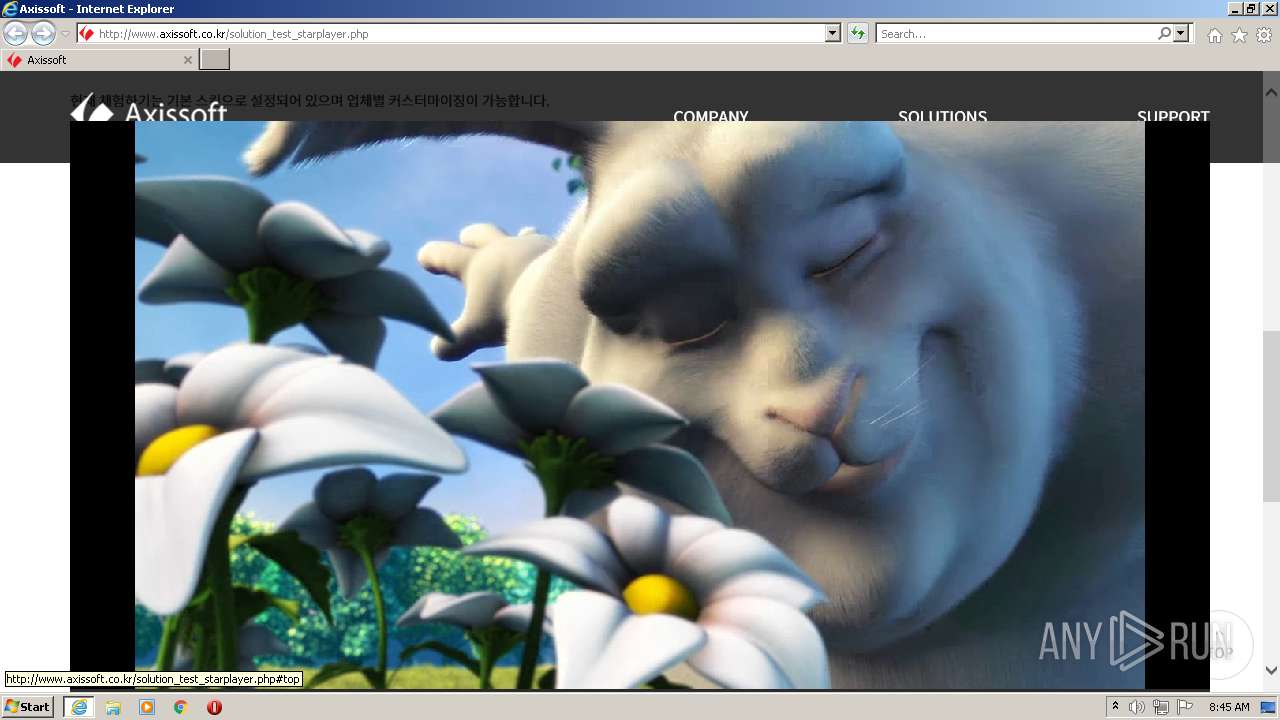Click the browser Back arrow button
The width and height of the screenshot is (1280, 720).
(15, 33)
